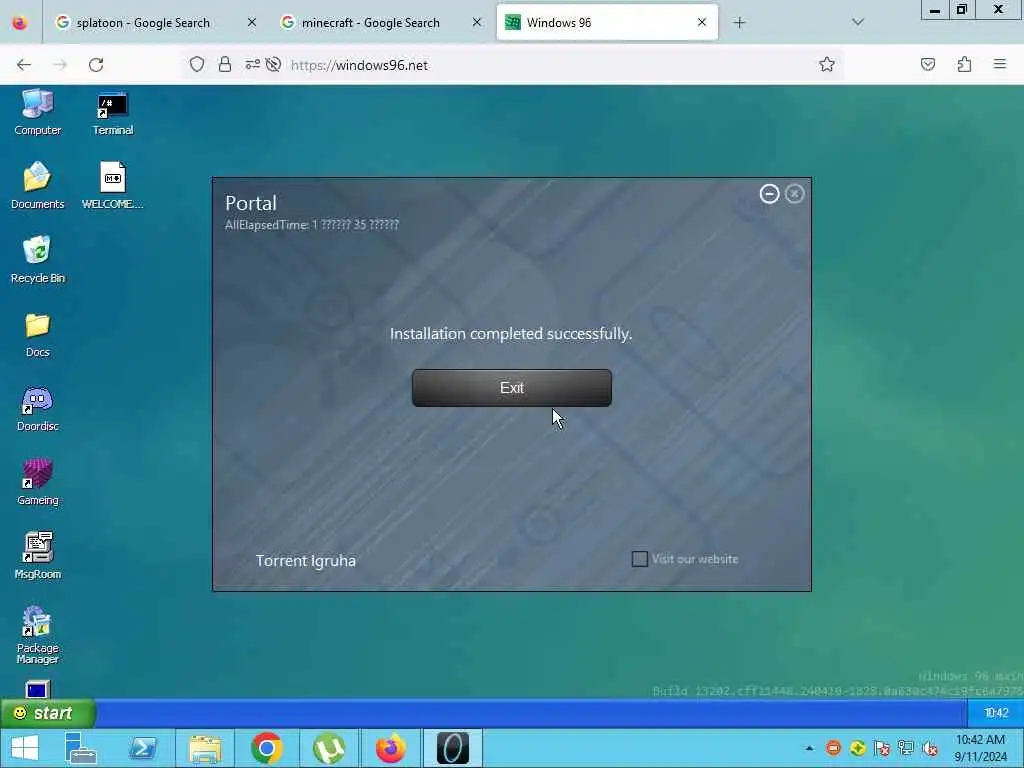Go back to the previous page
The width and height of the screenshot is (1024, 768).
pos(24,65)
